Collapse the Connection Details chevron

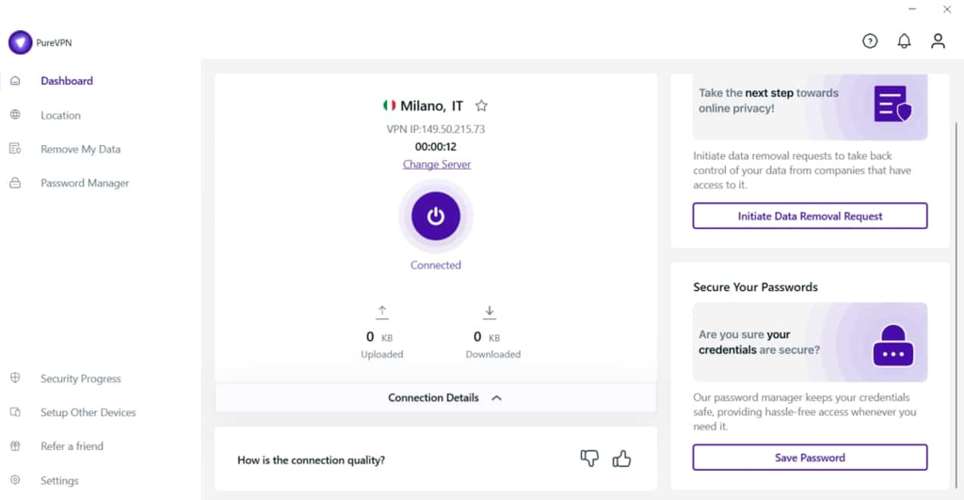[497, 398]
